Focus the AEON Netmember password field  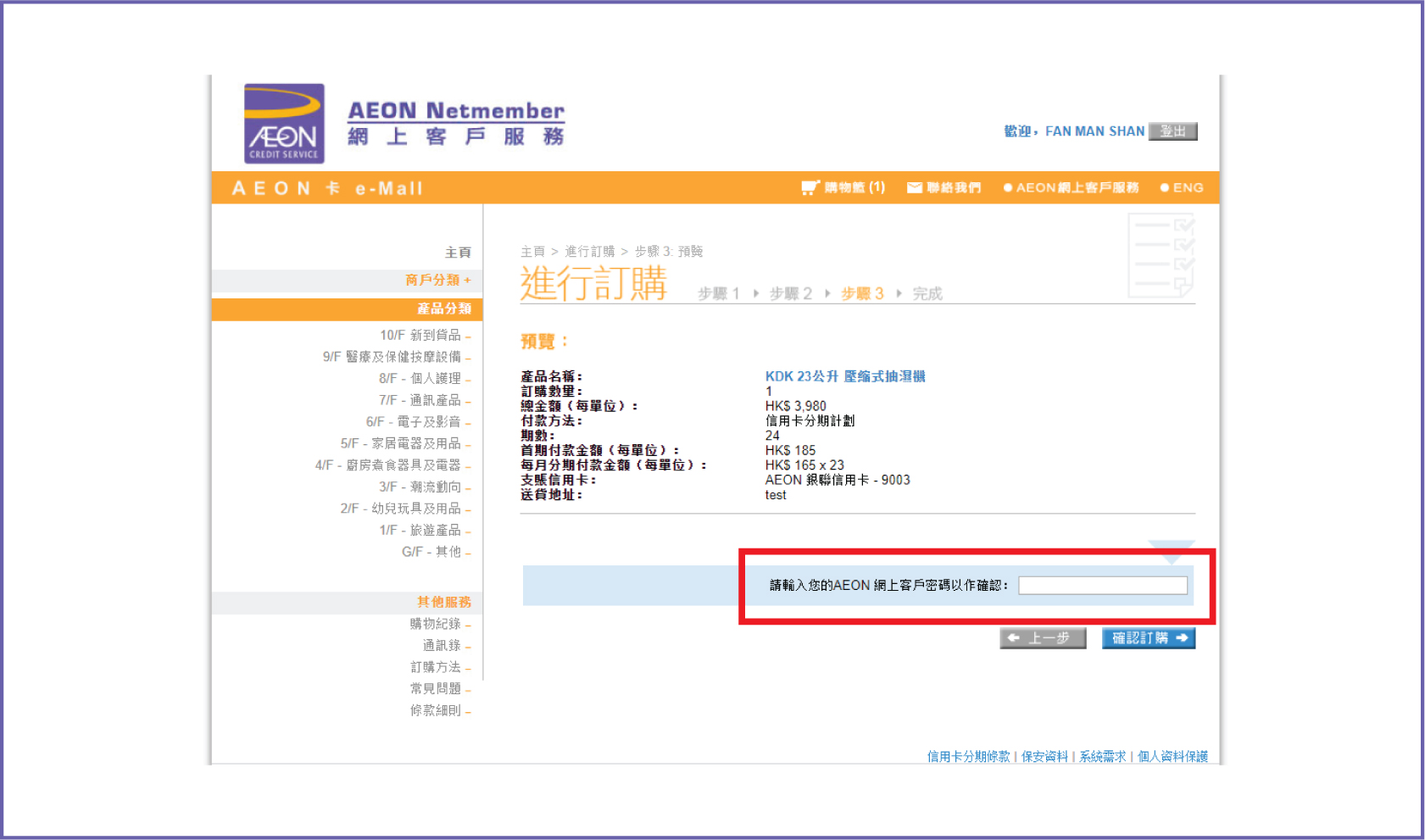point(1103,586)
